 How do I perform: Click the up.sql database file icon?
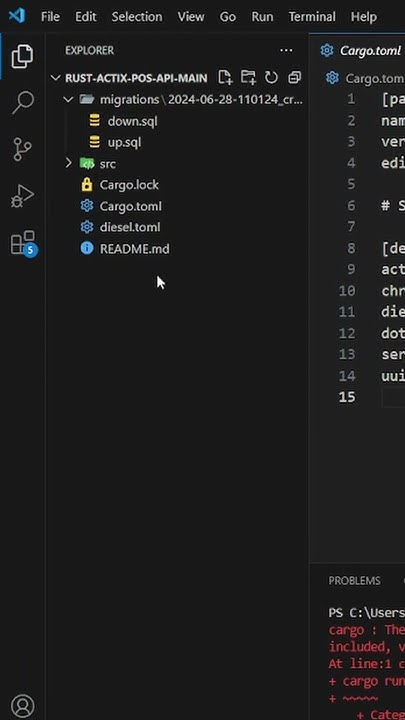(95, 142)
